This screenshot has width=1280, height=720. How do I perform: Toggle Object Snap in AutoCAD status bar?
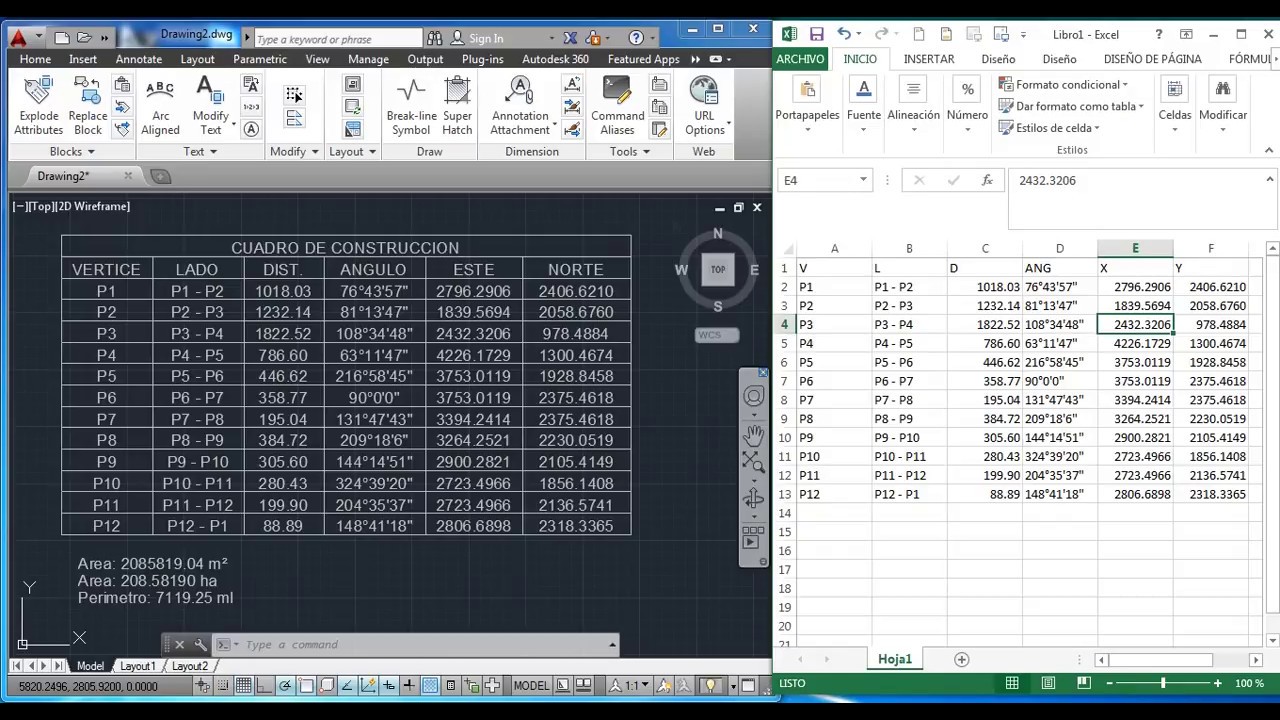(306, 686)
